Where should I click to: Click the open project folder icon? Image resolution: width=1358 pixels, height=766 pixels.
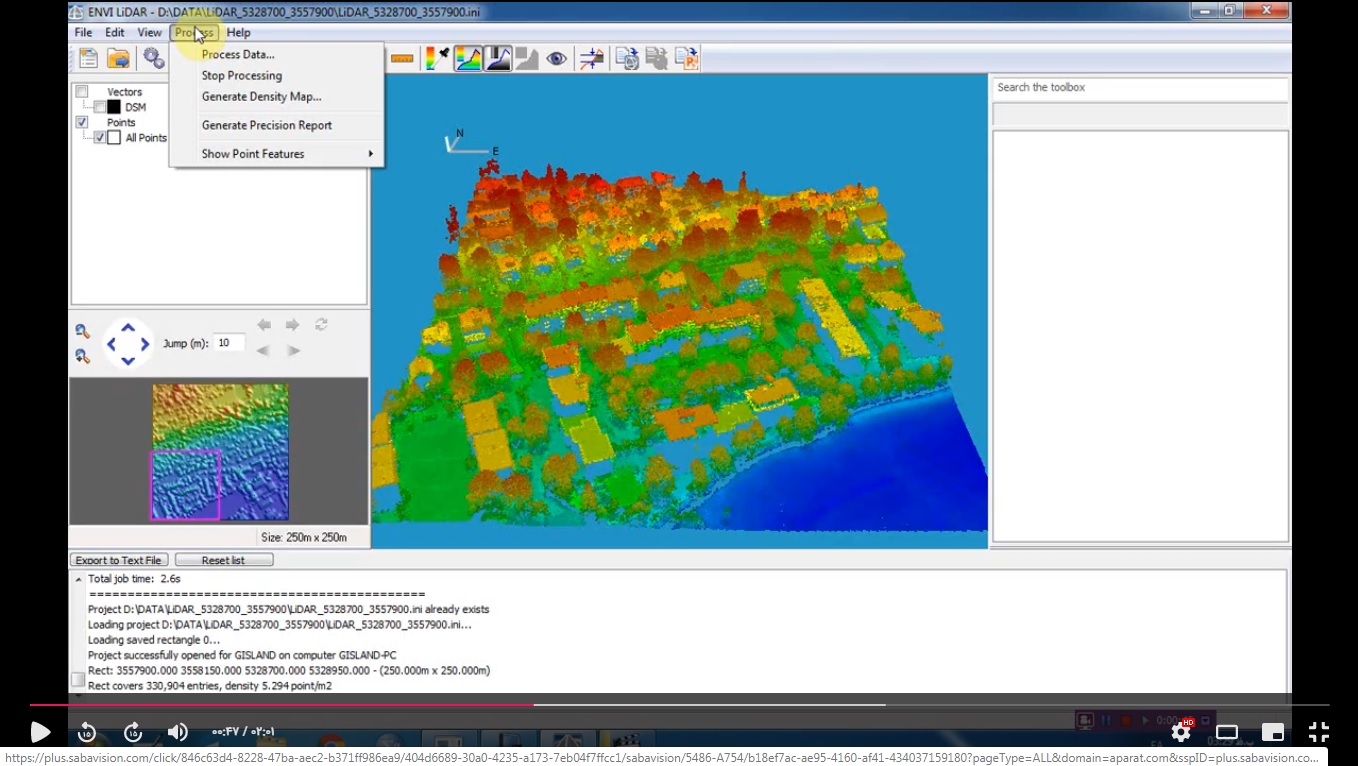click(118, 58)
